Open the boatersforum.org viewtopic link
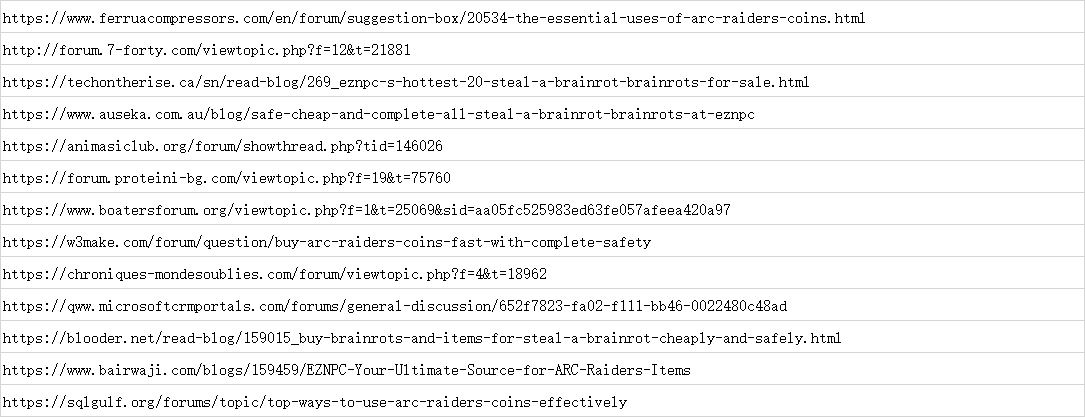The image size is (1085, 417). point(367,210)
